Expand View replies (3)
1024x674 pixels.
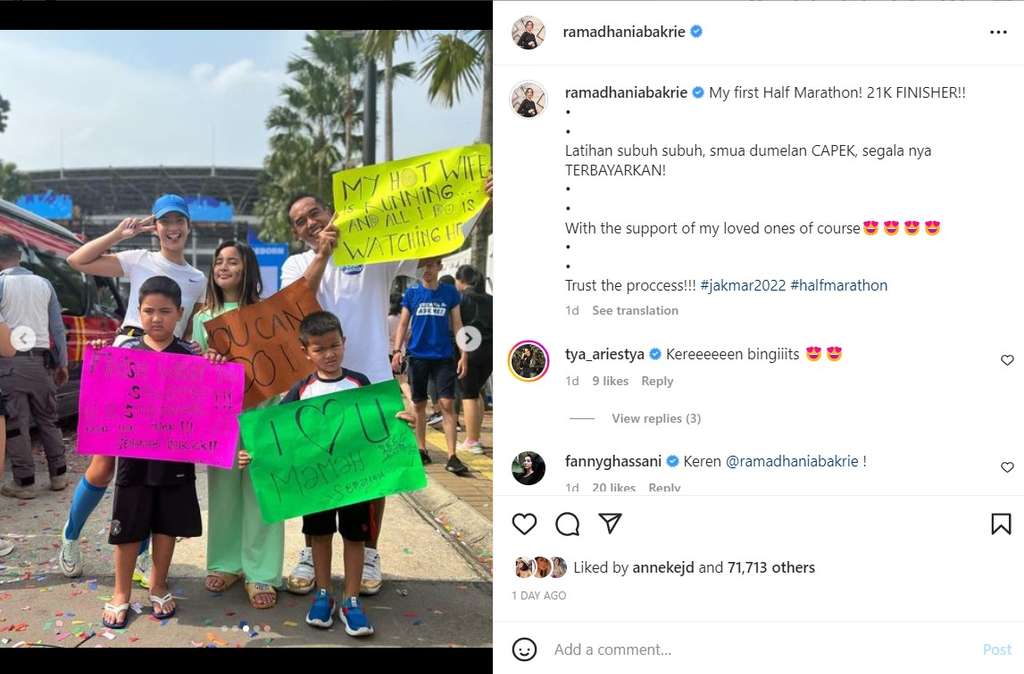656,418
